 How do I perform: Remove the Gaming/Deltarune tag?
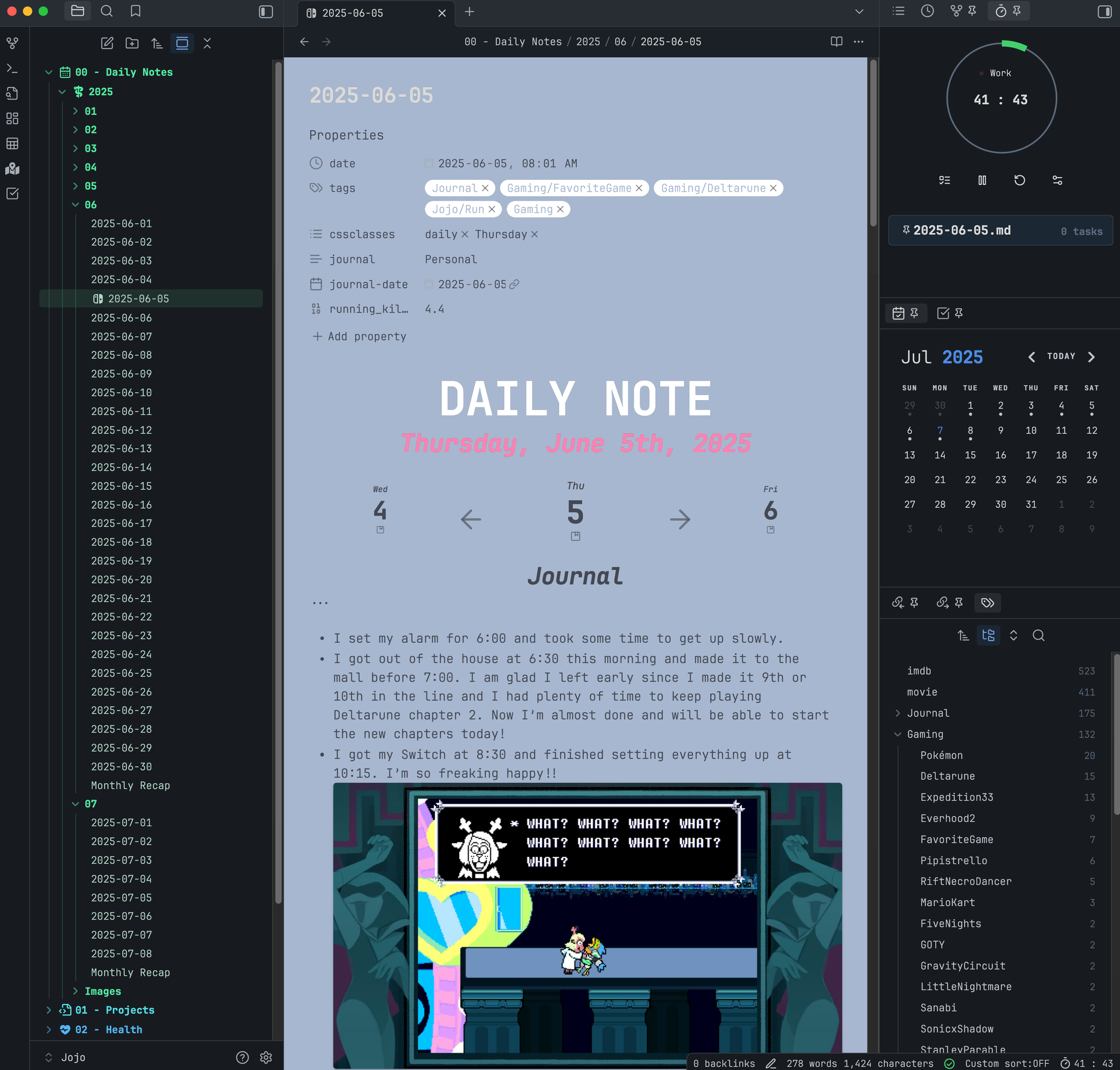(x=773, y=188)
